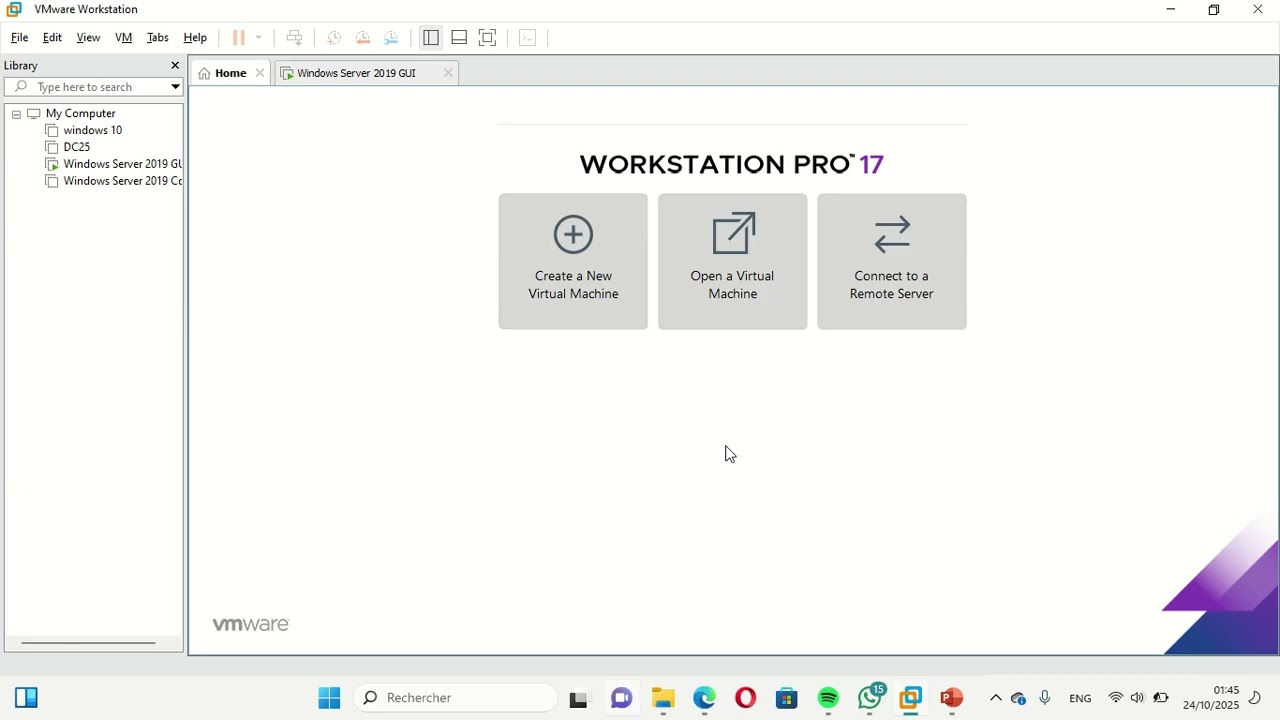Enter full screen mode icon
Viewport: 1280px width, 720px height.
[x=488, y=38]
